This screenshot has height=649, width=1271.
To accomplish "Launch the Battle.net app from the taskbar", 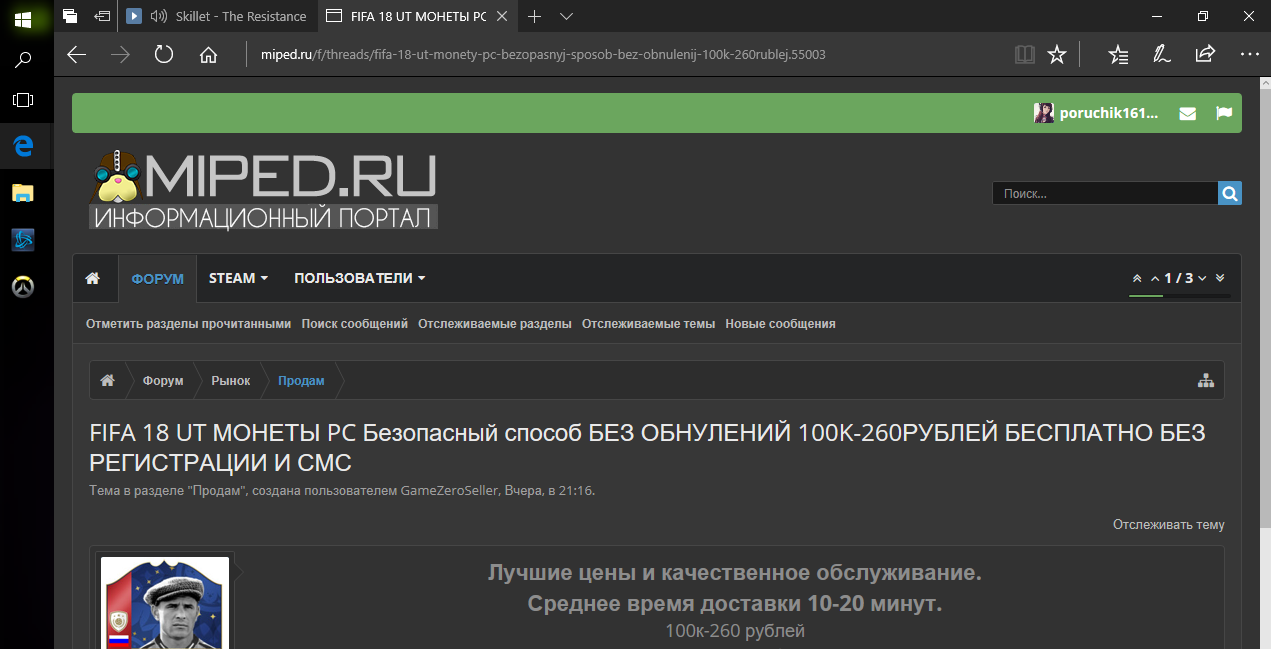I will [x=23, y=240].
